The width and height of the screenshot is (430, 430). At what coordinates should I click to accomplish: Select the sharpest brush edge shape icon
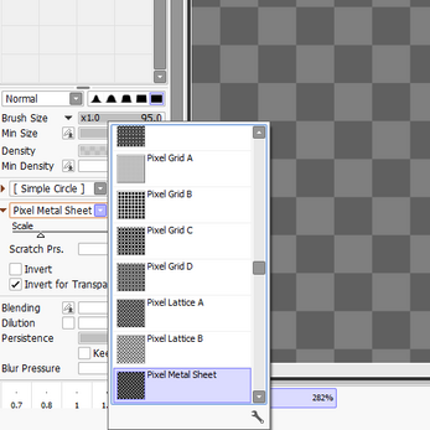coord(96,99)
